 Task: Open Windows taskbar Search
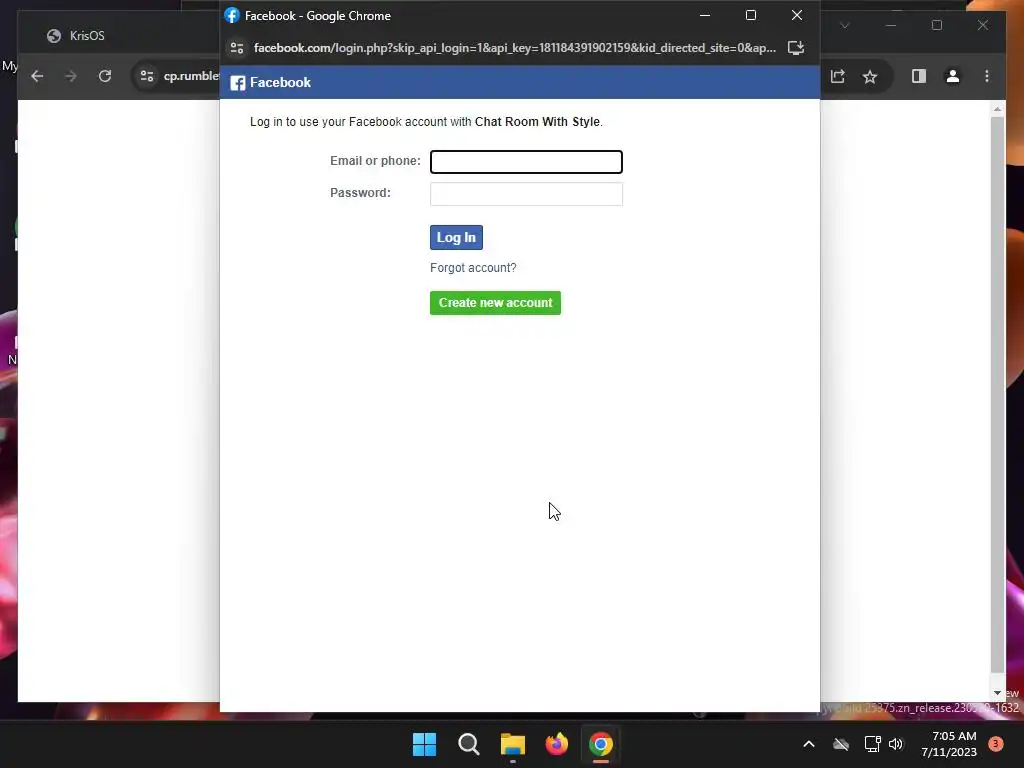click(x=468, y=744)
